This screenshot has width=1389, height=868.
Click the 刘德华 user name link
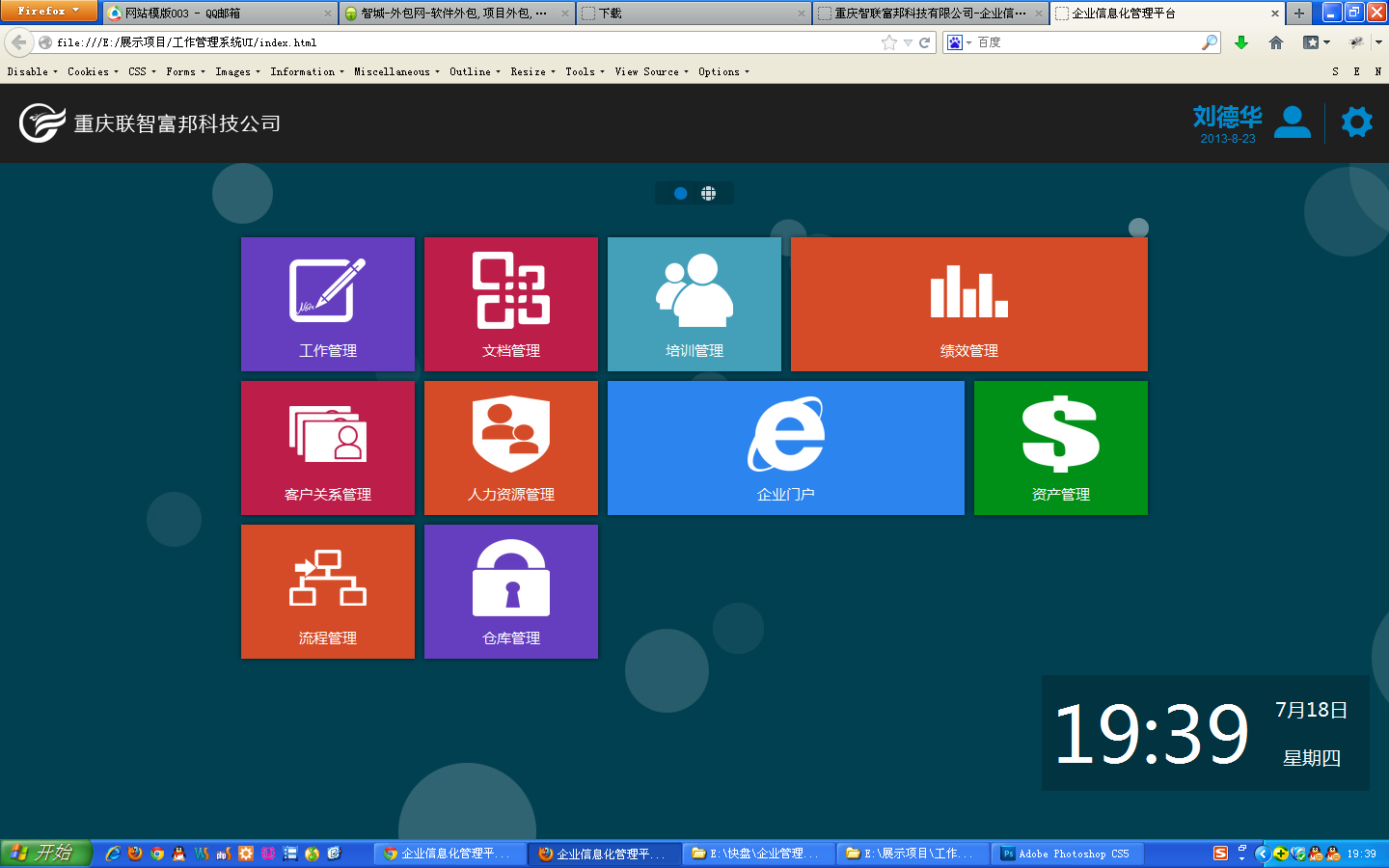[1227, 117]
